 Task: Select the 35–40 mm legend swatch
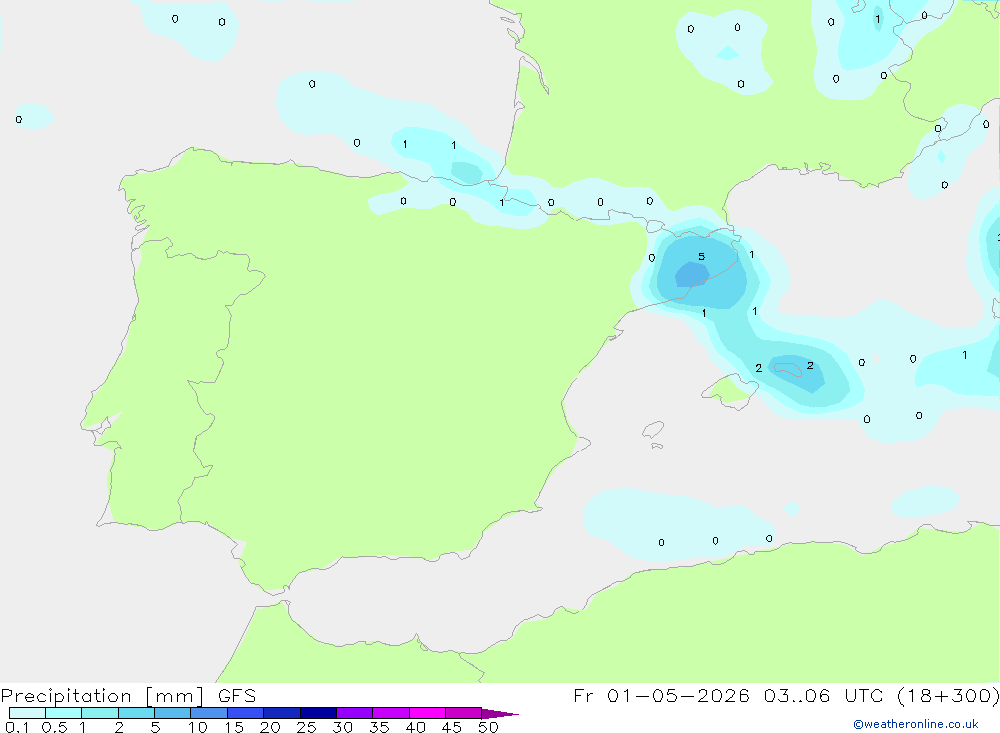[x=391, y=713]
